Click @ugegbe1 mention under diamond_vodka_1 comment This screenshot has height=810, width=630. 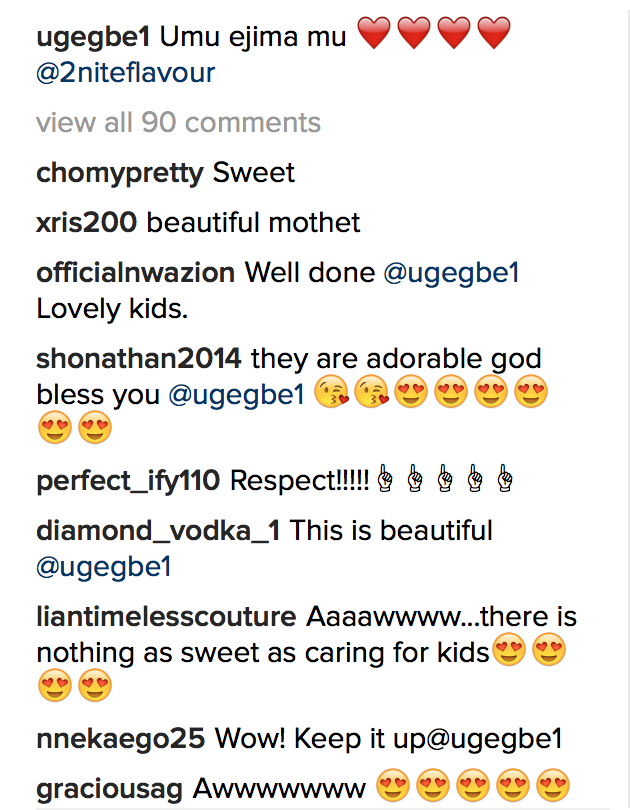pos(104,566)
